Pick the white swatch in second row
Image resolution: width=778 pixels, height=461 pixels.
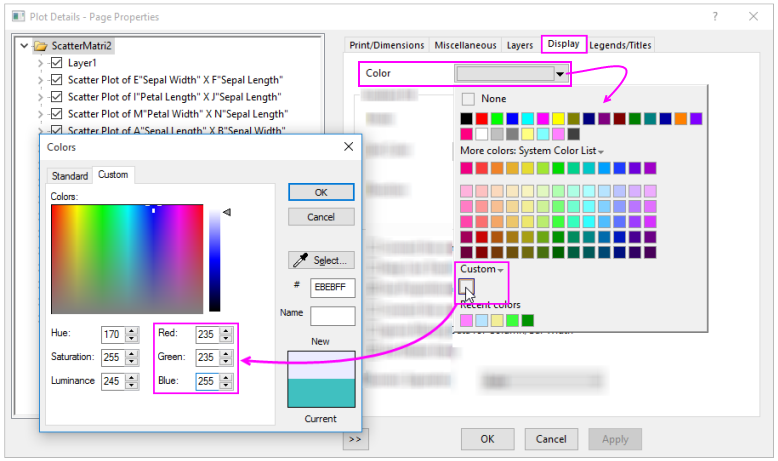482,134
